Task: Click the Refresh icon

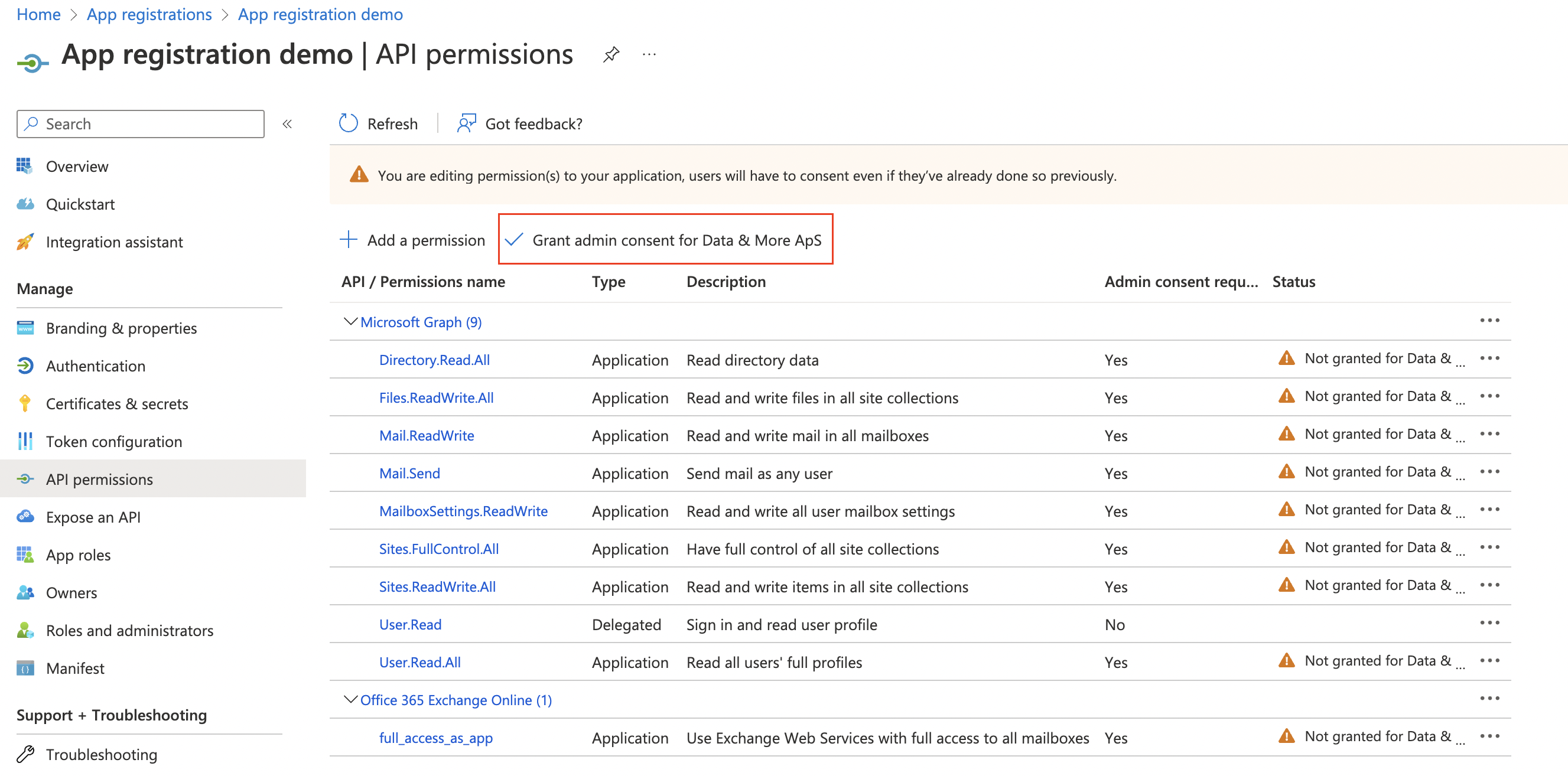Action: tap(348, 123)
